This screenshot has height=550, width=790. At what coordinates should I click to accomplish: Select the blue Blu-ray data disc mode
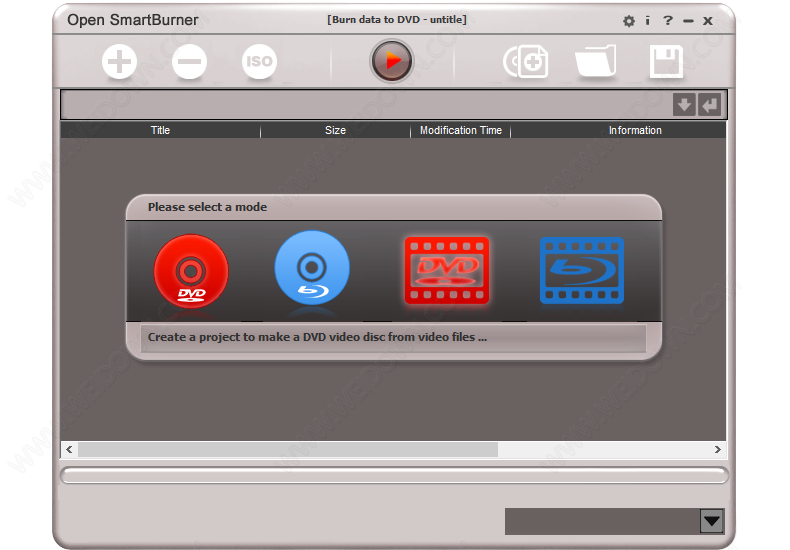tap(312, 268)
